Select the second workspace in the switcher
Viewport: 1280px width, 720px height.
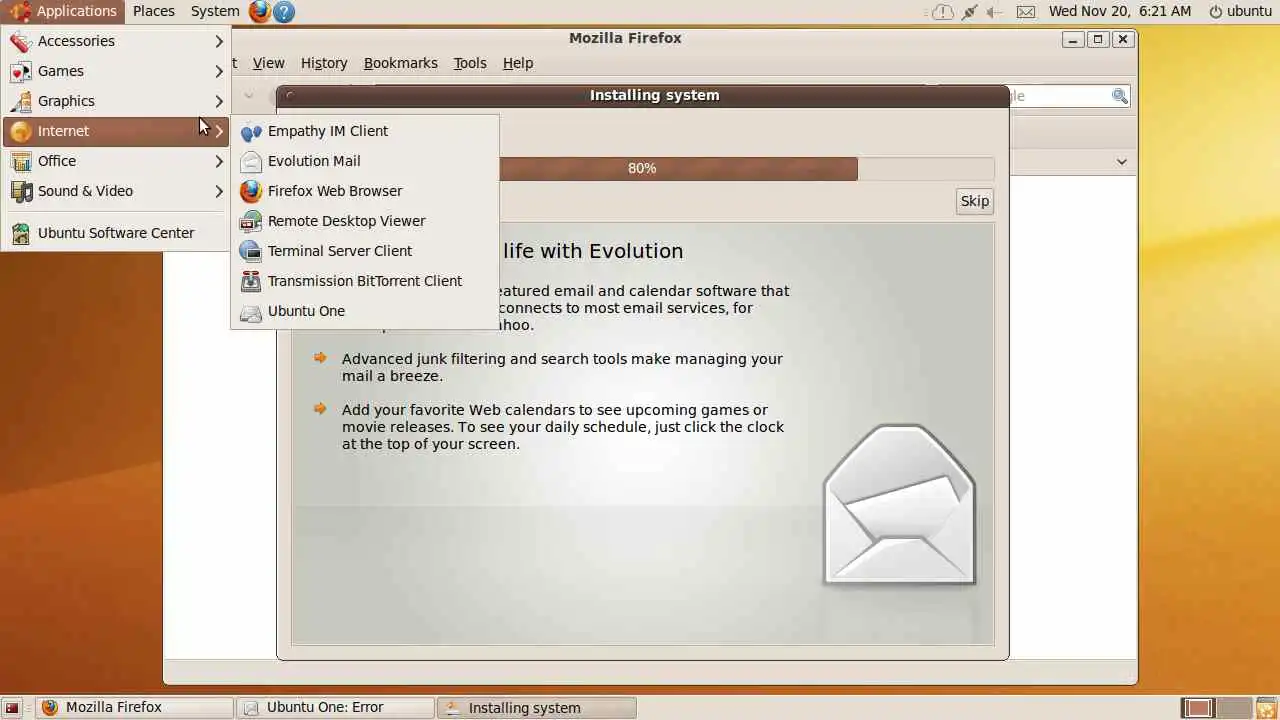tap(1234, 708)
